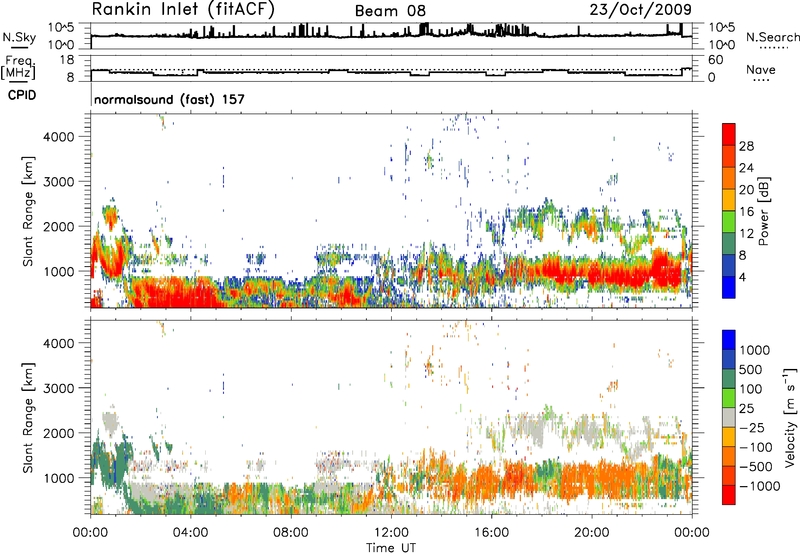Click 'Slant Range [km]' label of velocity panel
This screenshot has height=554, width=800.
(28, 418)
